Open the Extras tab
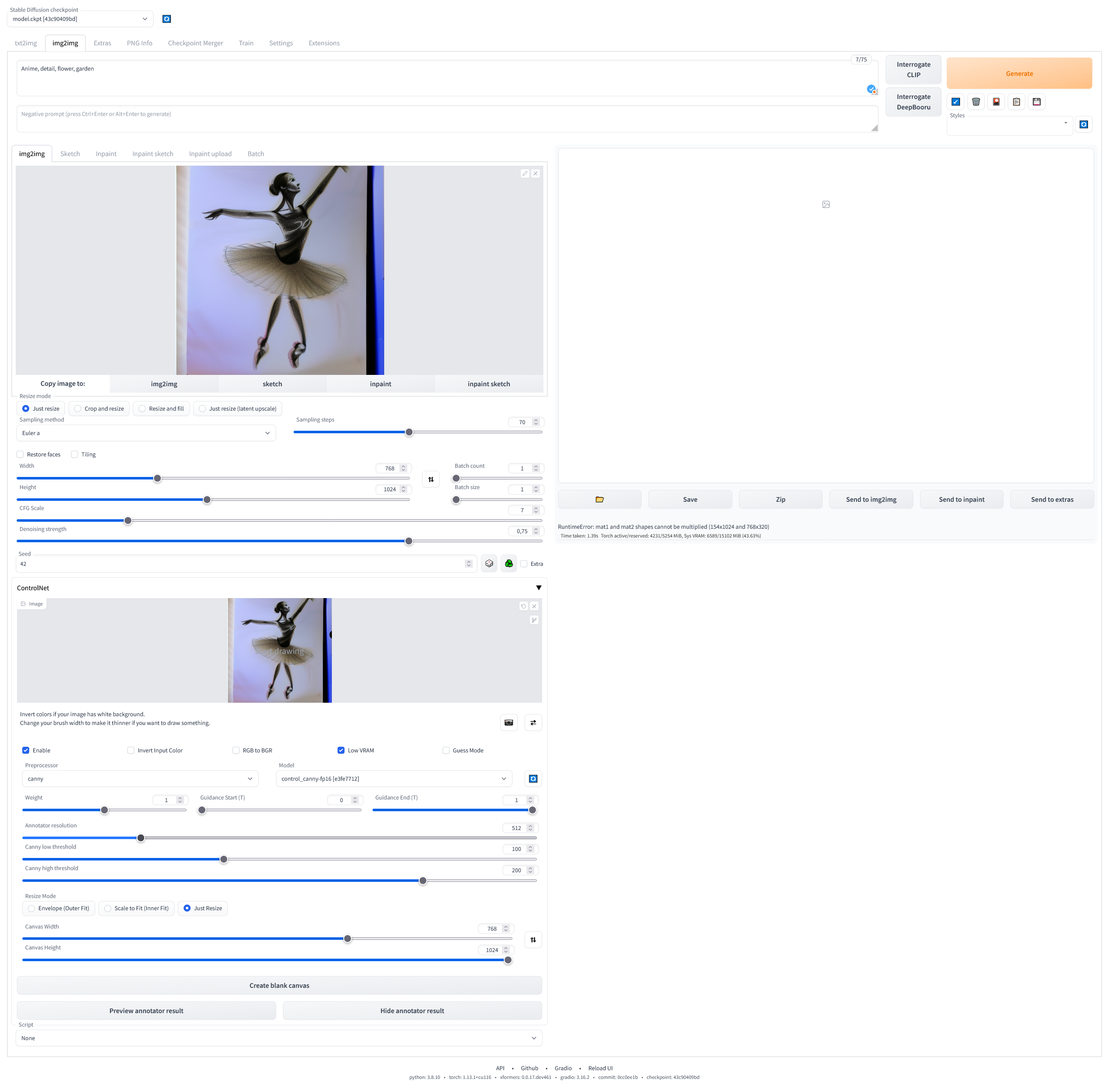Screen dimensions: 1109x1092 [102, 43]
